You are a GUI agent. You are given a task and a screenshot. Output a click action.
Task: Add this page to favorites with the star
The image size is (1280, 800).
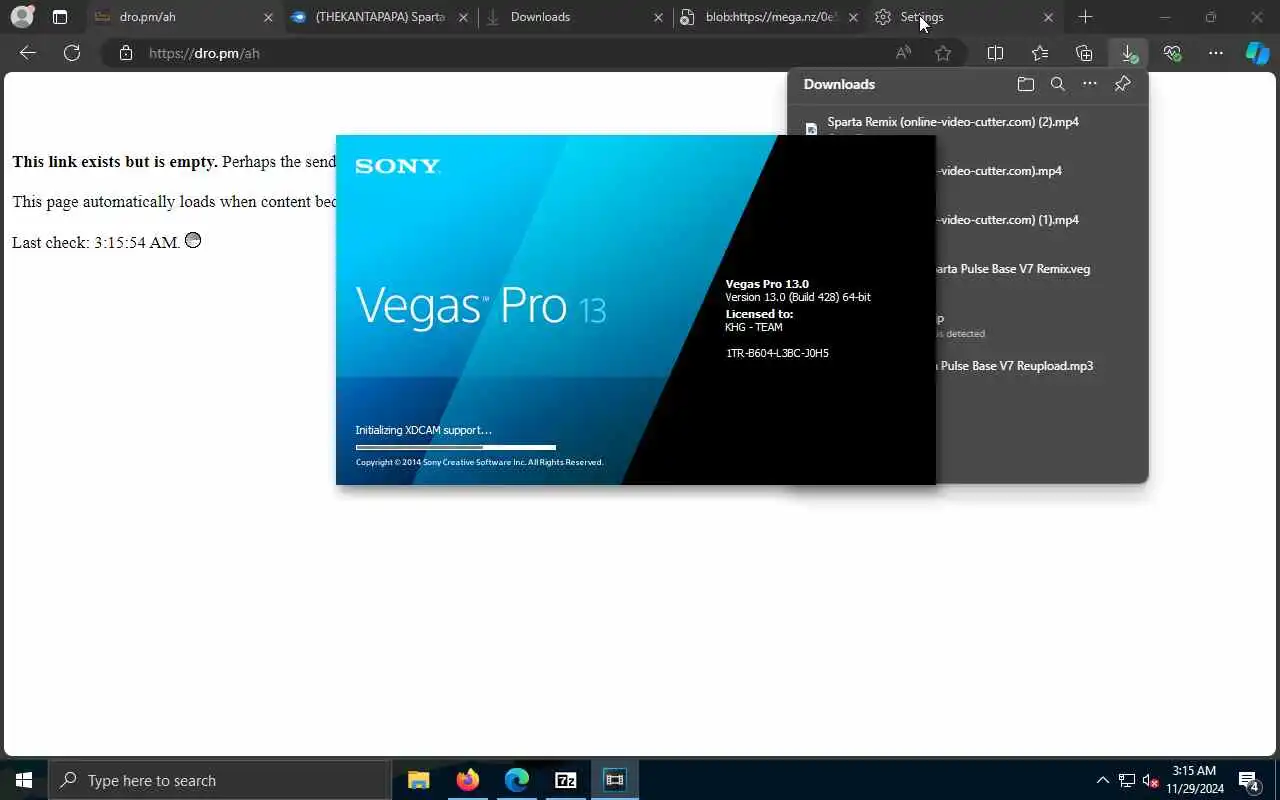coord(942,53)
